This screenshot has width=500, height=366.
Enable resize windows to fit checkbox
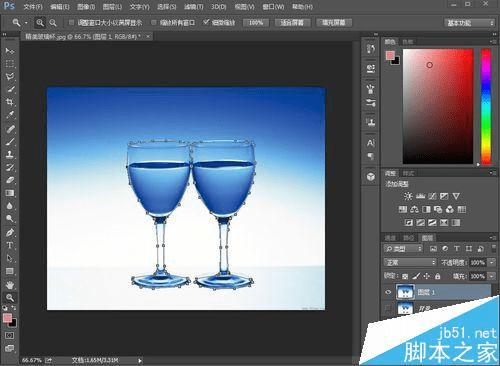(x=71, y=22)
